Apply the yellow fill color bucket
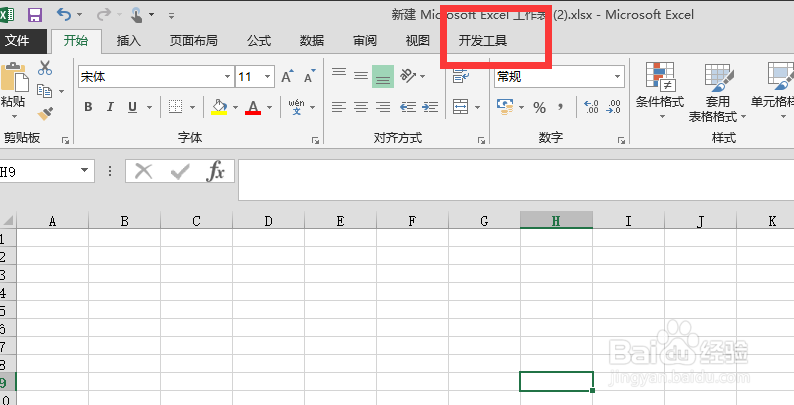The image size is (794, 405). tap(219, 107)
